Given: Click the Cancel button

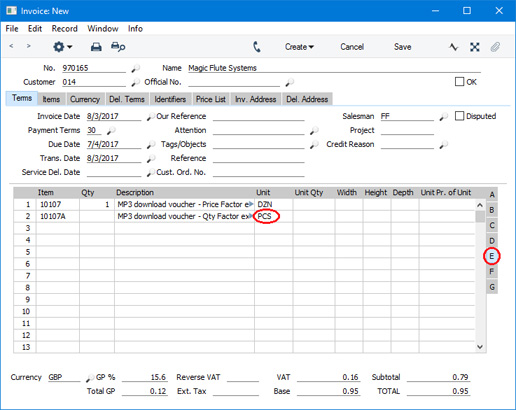Looking at the screenshot, I should pyautogui.click(x=352, y=47).
